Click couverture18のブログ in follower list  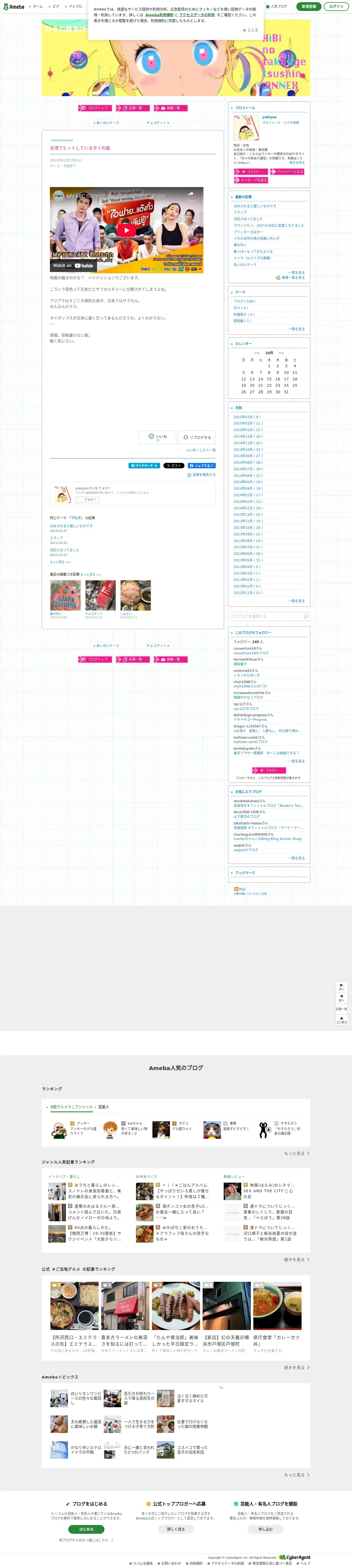pos(251,653)
